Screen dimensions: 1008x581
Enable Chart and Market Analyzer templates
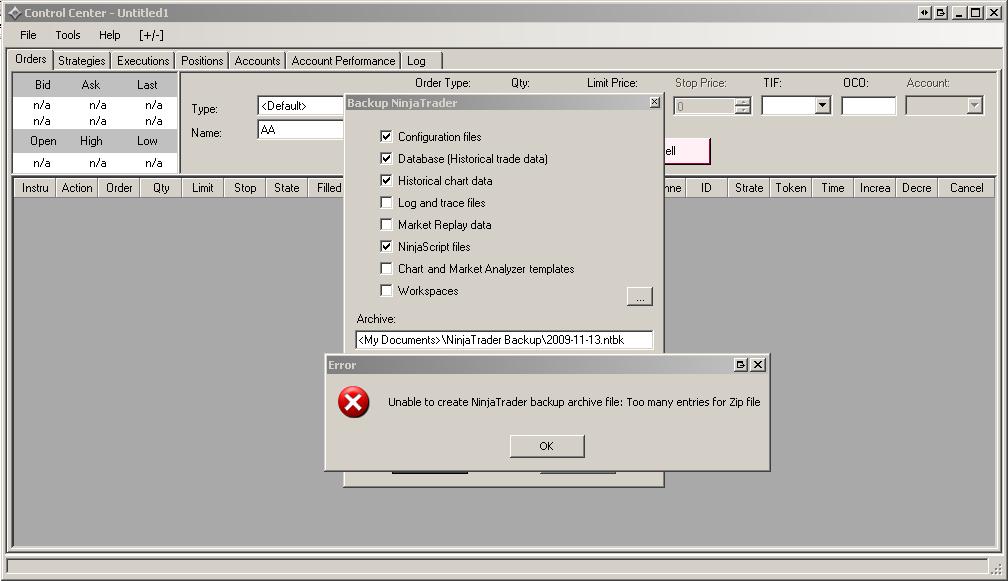(x=386, y=268)
